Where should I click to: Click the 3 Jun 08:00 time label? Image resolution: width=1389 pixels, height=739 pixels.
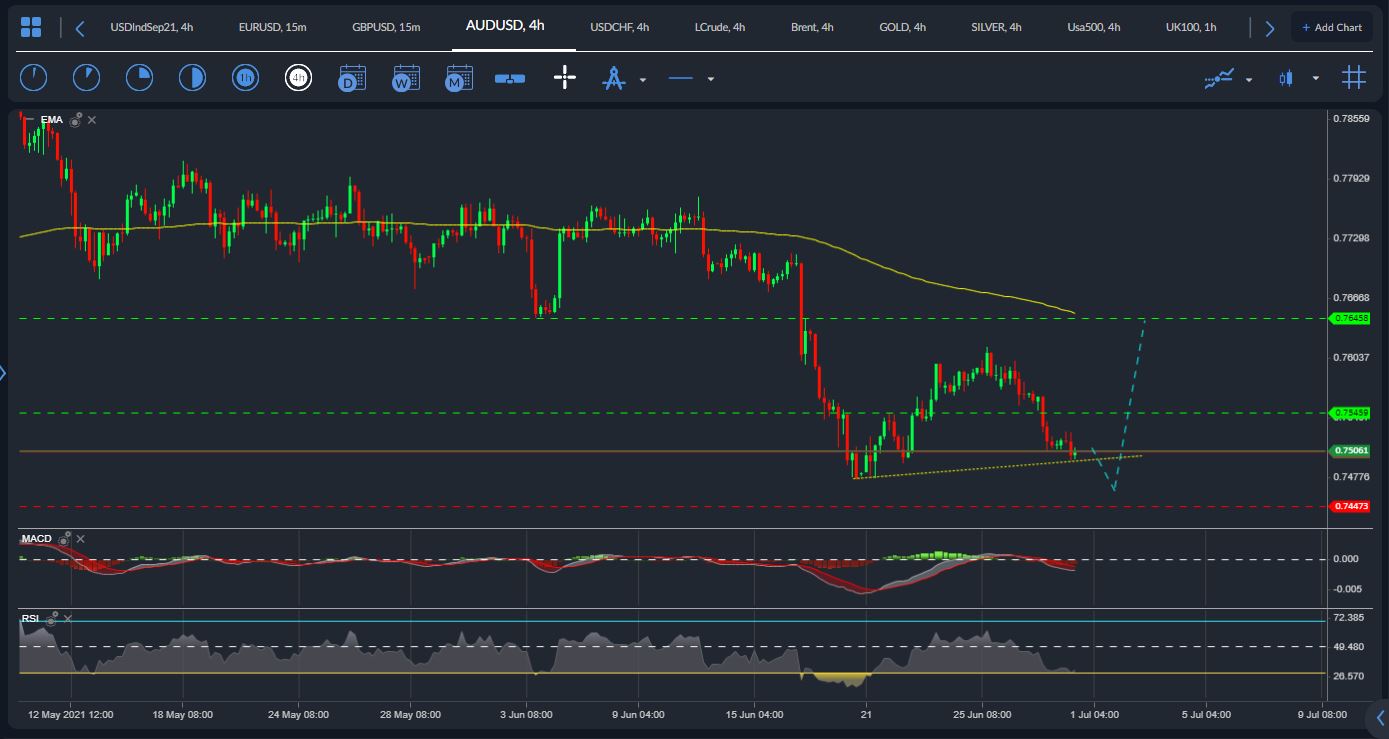527,715
